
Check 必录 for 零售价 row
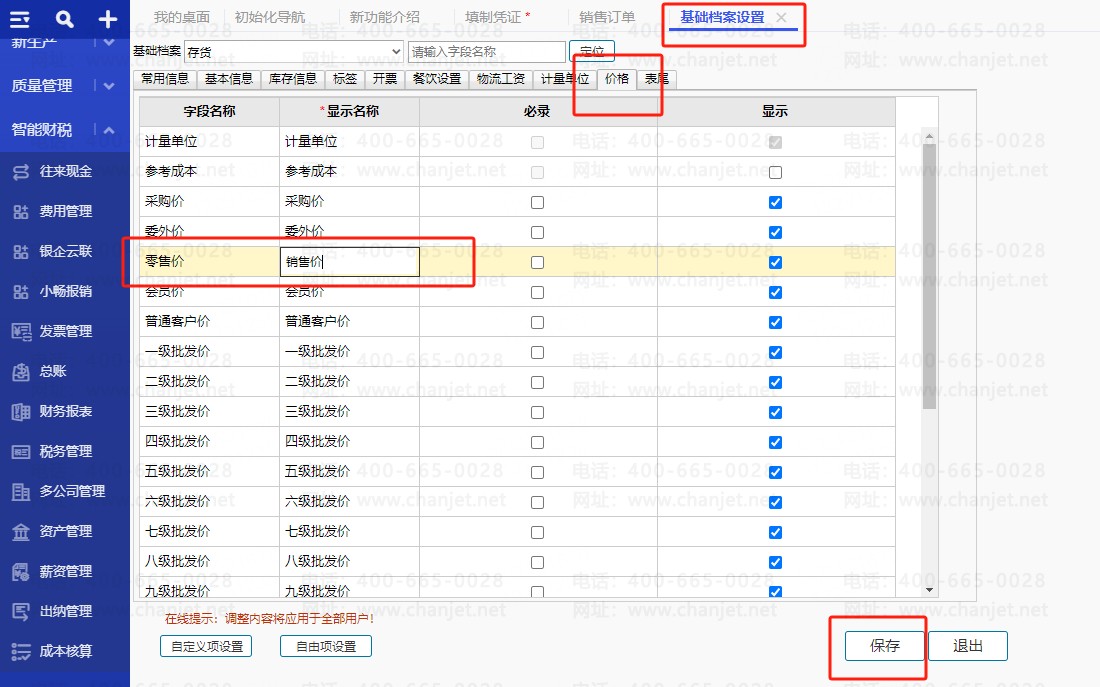point(537,262)
